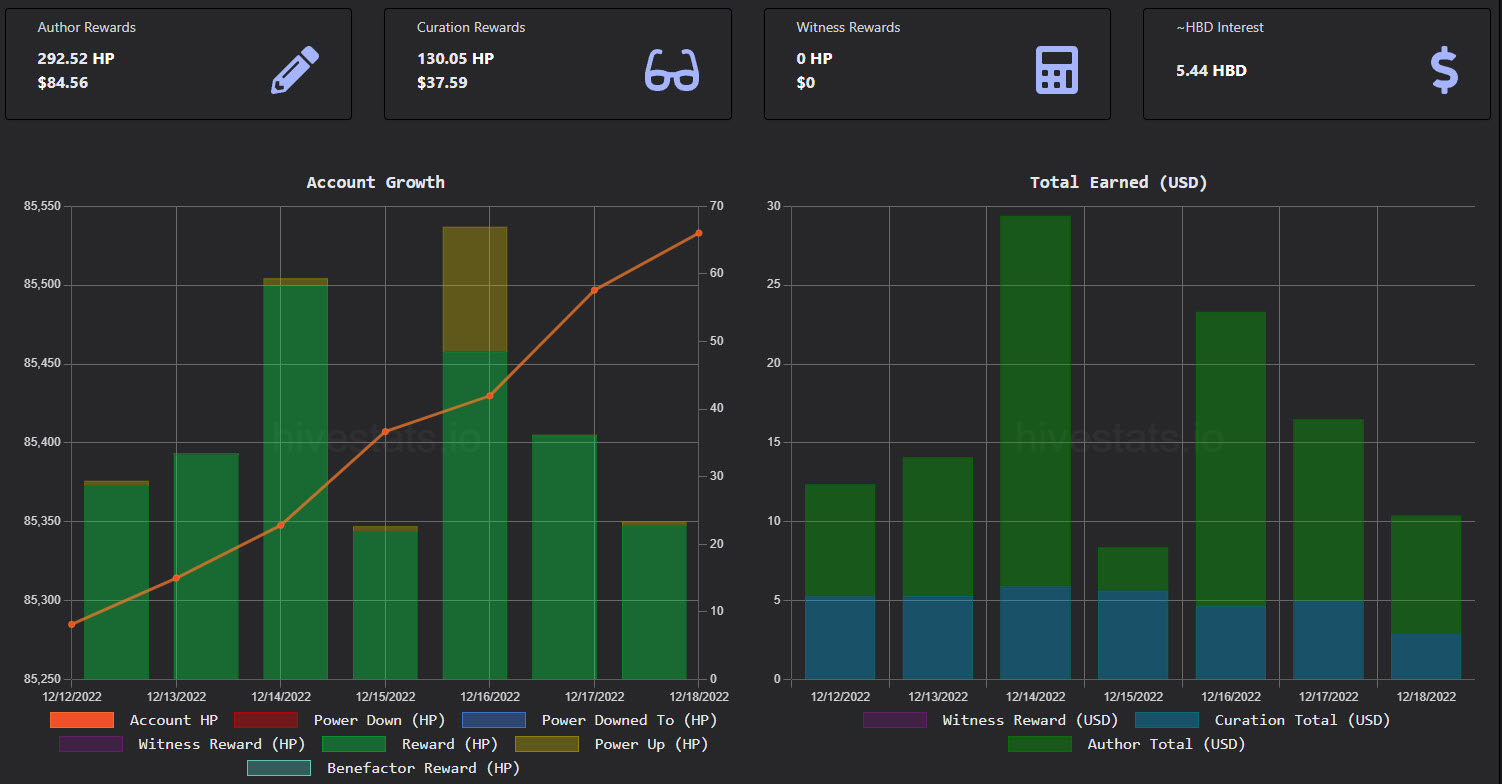Viewport: 1502px width, 784px height.
Task: Click the Author Rewards pencil icon
Action: click(296, 70)
